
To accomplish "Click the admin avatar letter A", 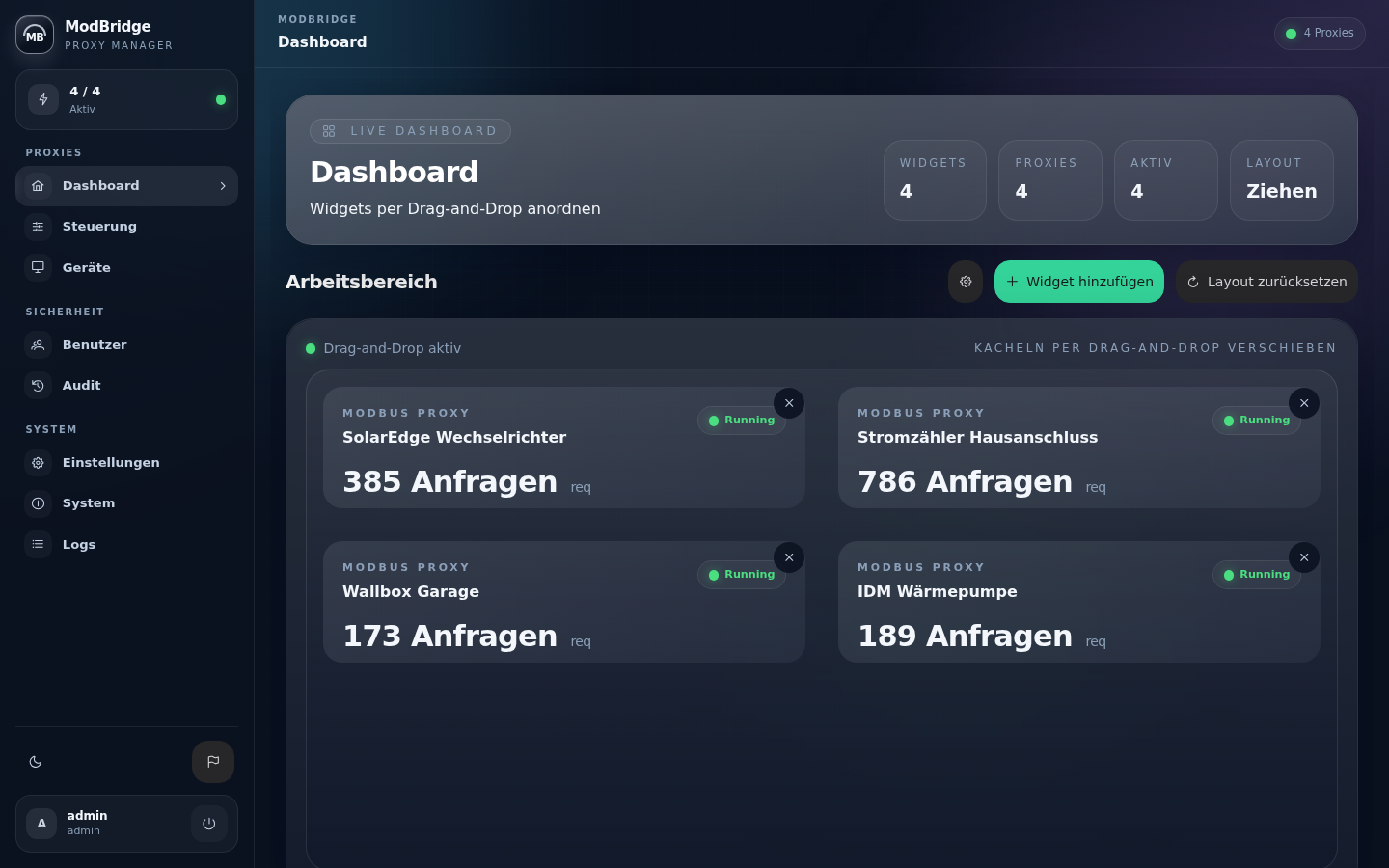I will click(x=41, y=824).
